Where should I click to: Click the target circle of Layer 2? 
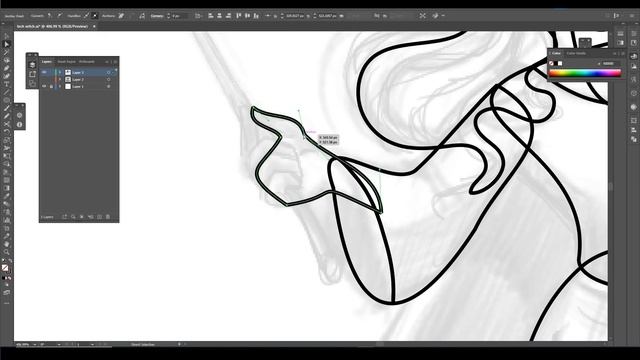[109, 80]
